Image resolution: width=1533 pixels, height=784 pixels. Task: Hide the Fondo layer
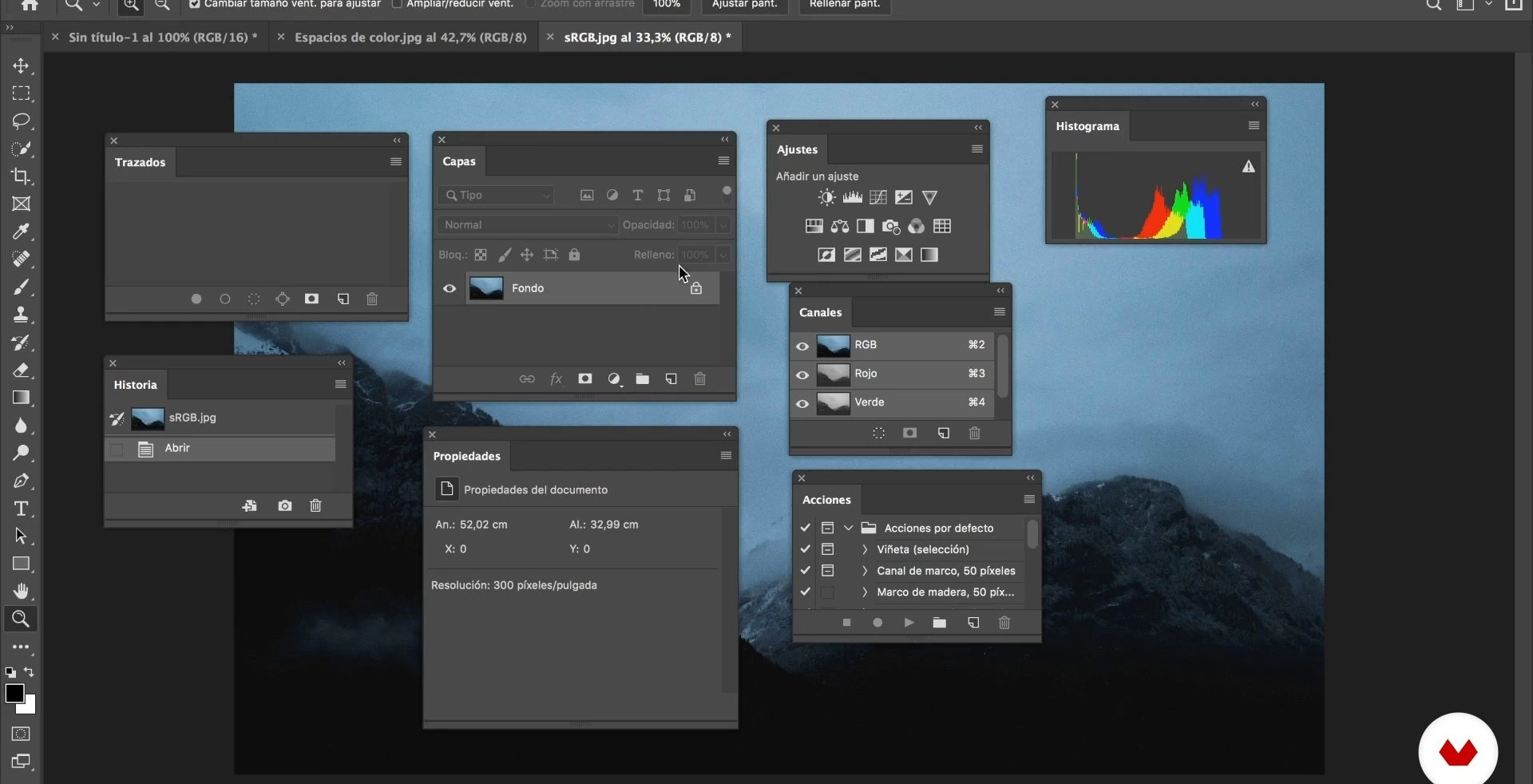point(450,288)
